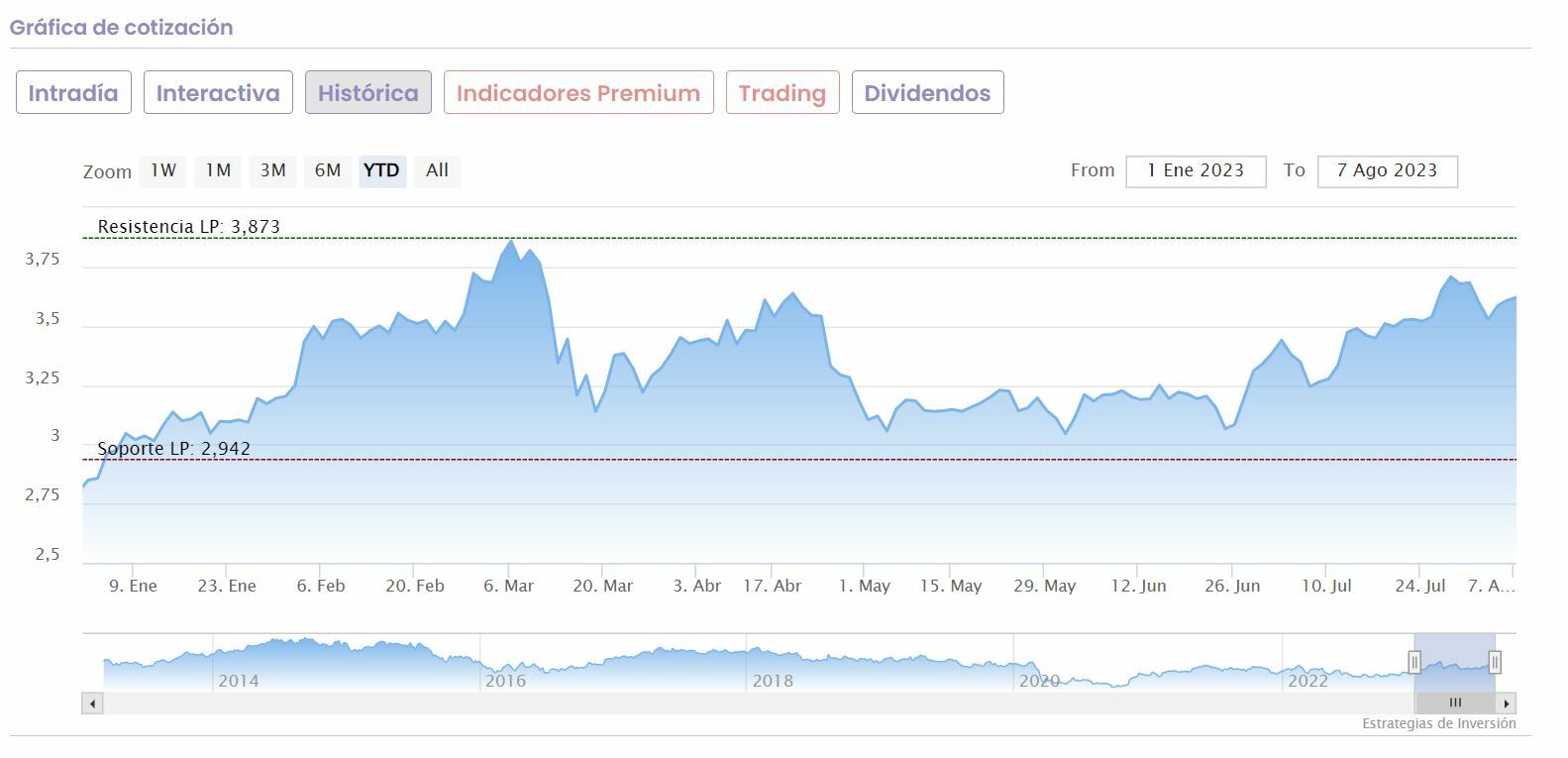1568x758 pixels.
Task: Select the 1M zoom range
Action: point(218,170)
